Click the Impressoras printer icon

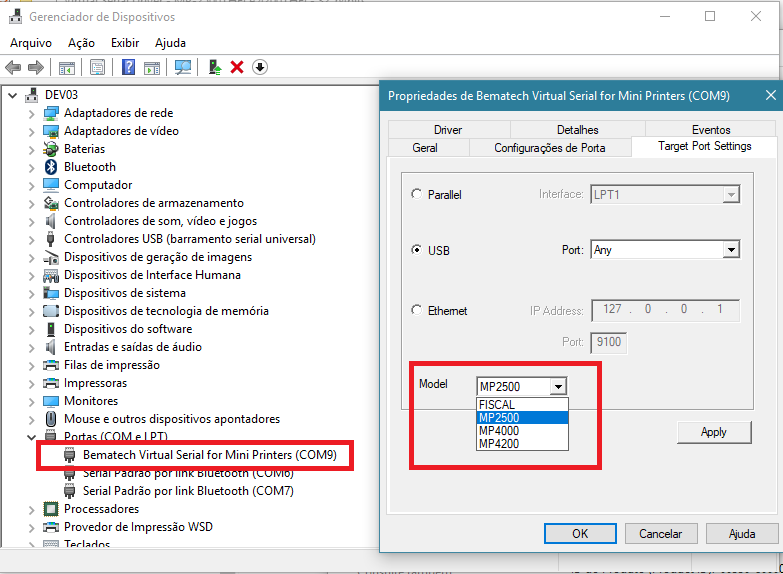coord(51,383)
